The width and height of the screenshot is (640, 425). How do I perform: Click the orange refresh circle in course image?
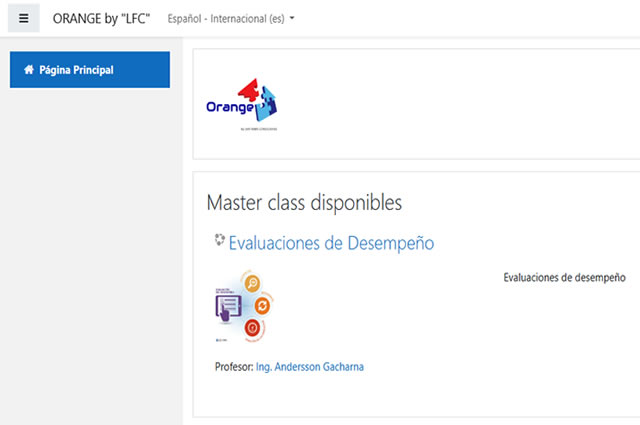(x=263, y=305)
